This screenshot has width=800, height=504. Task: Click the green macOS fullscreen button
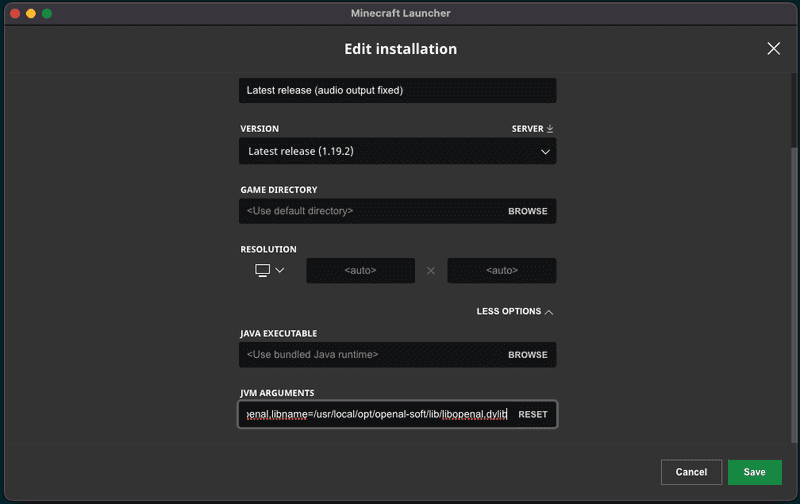[x=47, y=13]
